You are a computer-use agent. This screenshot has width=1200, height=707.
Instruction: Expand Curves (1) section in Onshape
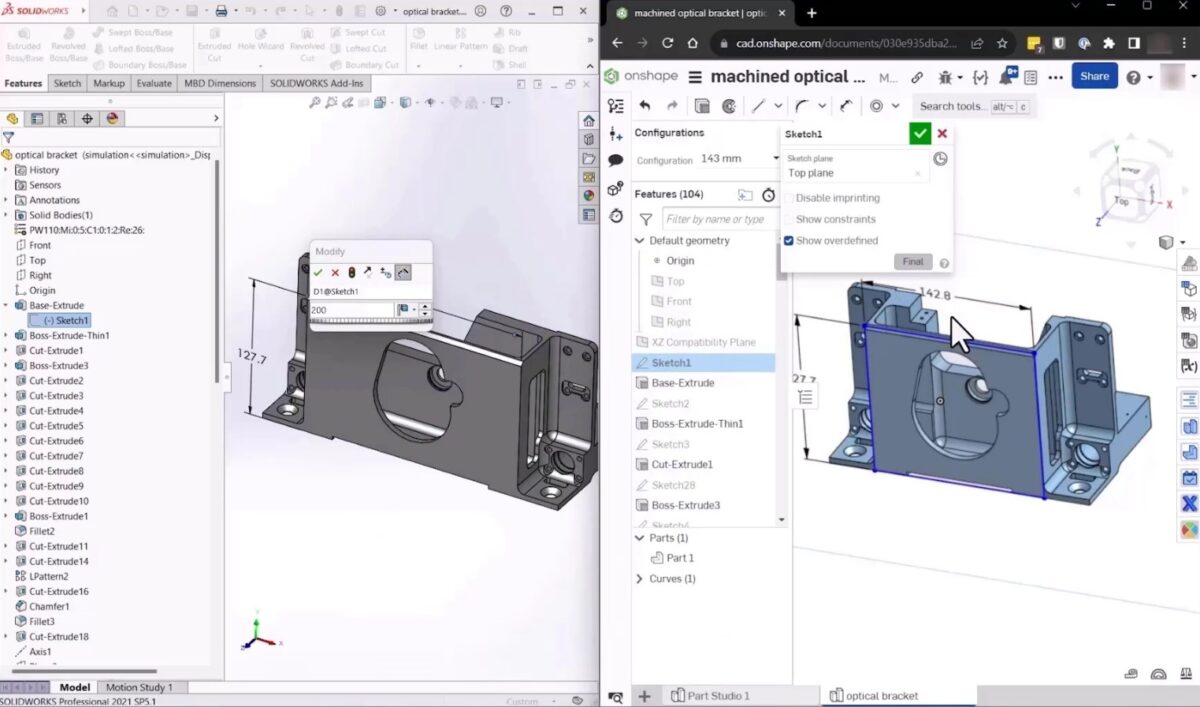pyautogui.click(x=640, y=579)
